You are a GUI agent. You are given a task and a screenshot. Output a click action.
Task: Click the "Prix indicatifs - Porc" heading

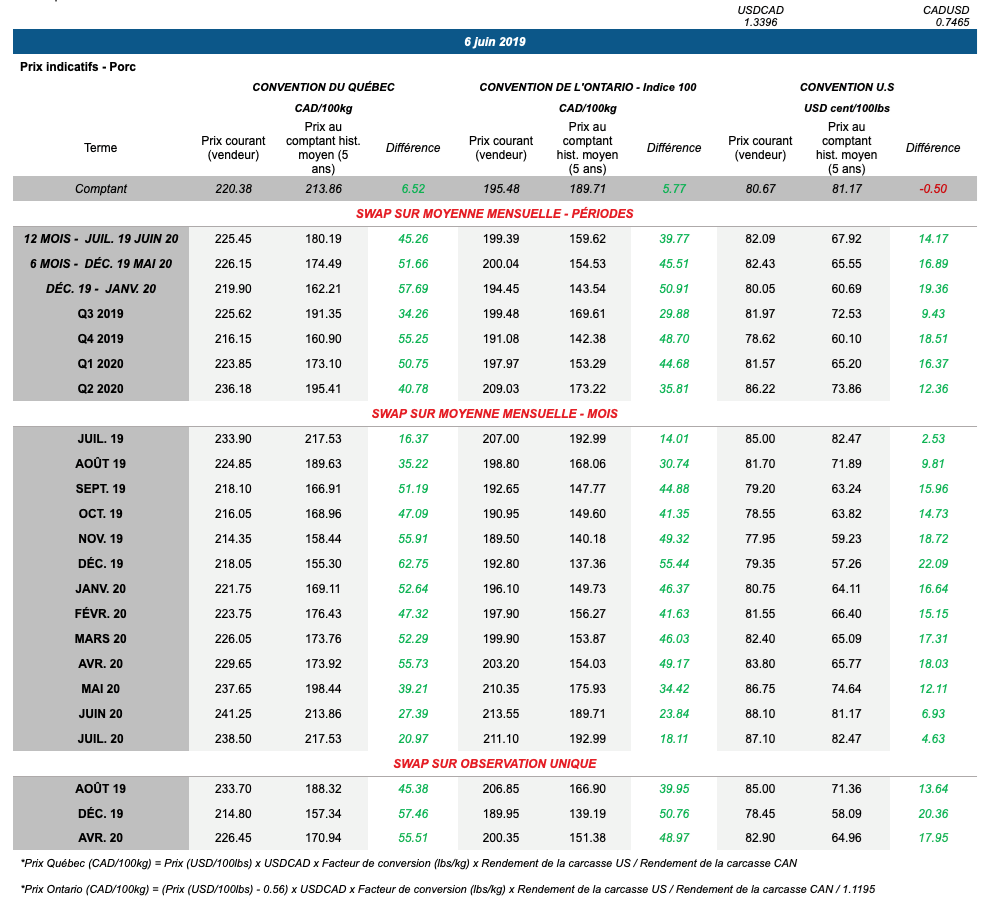tap(78, 67)
